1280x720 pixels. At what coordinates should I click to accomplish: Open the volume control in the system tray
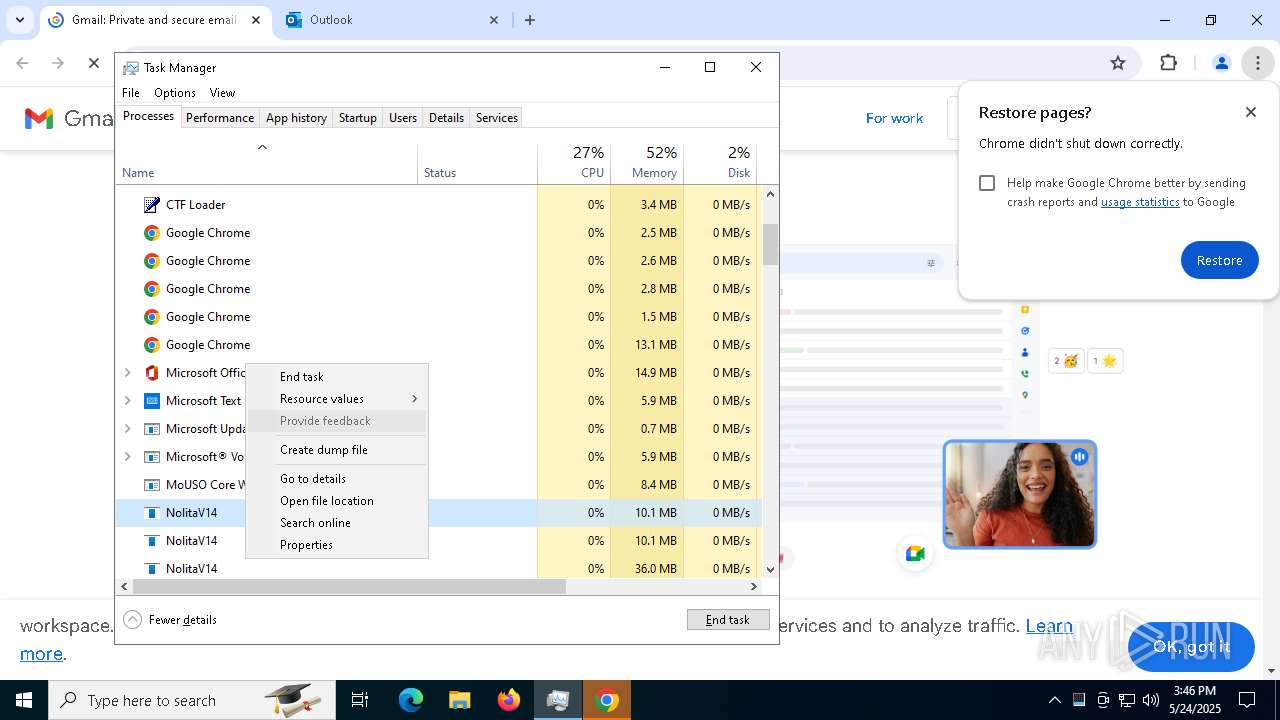(x=1151, y=700)
